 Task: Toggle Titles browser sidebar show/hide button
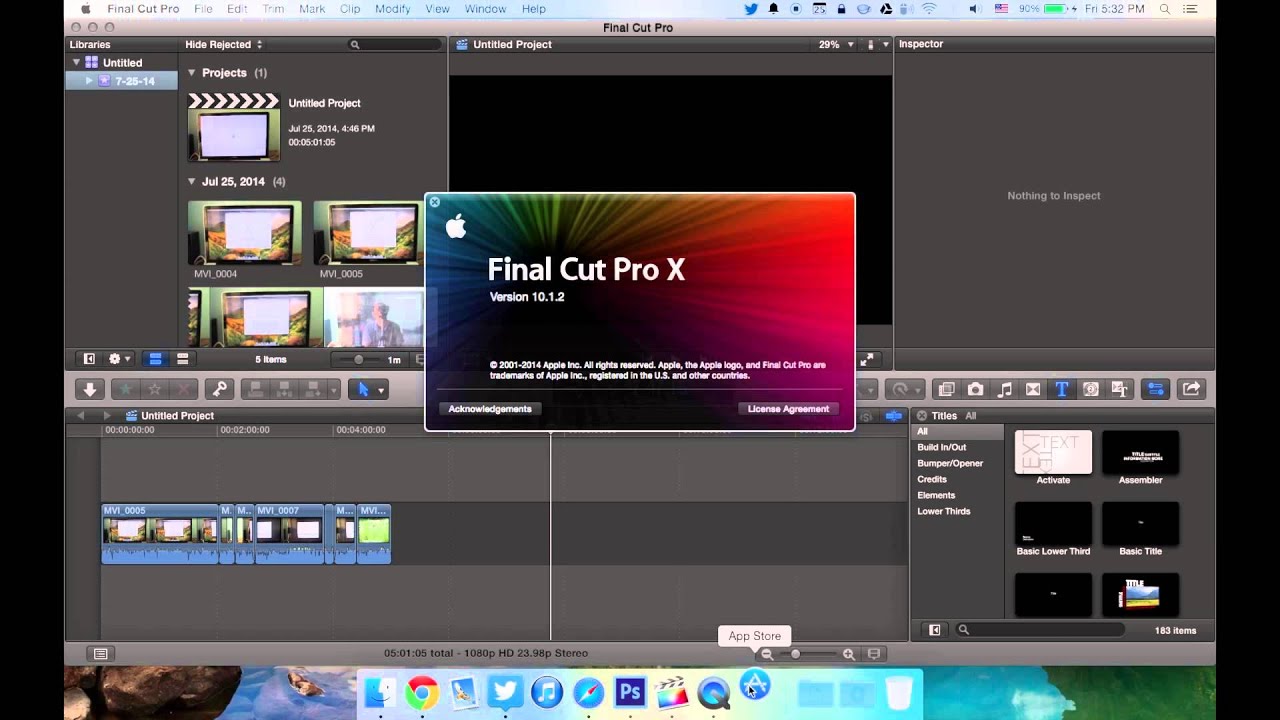934,630
